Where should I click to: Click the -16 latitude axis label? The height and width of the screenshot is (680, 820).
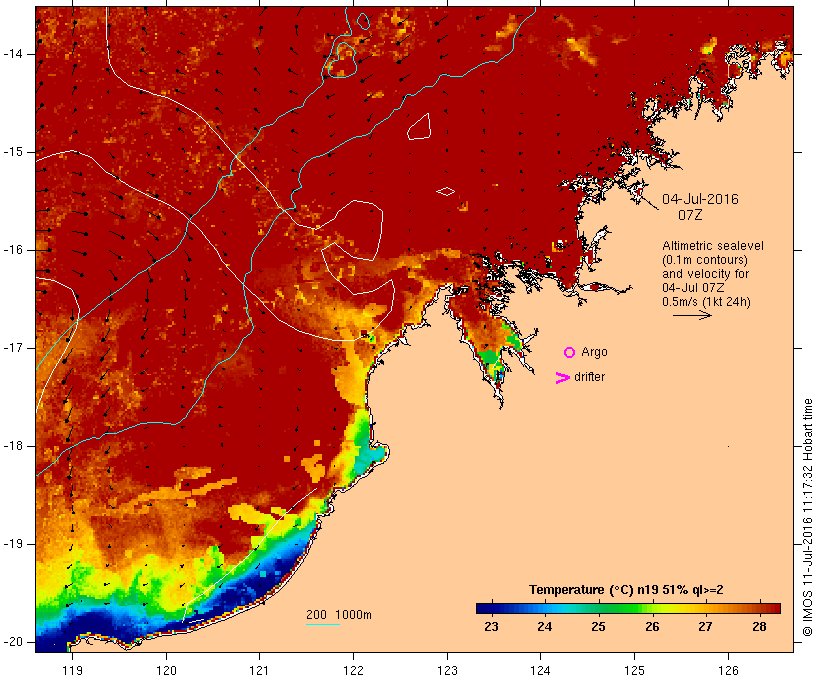(x=13, y=250)
